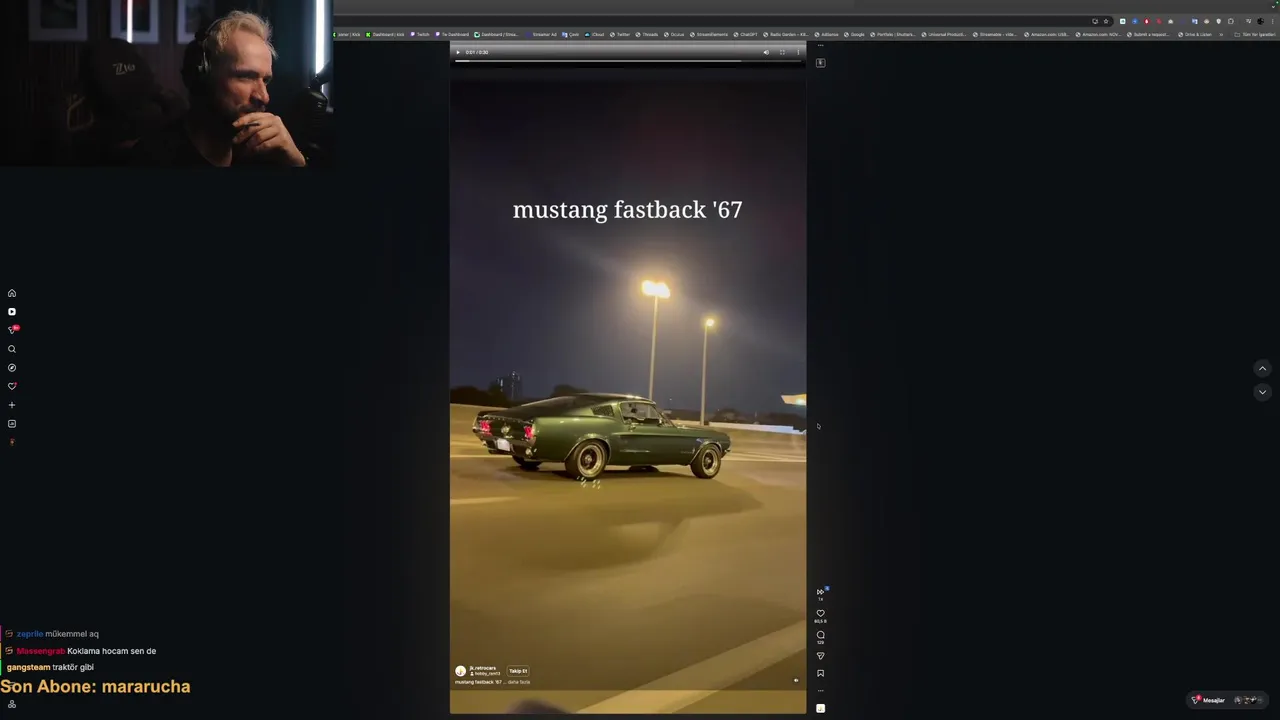Open jk.retrocars profile picture
The image size is (1280, 720).
pyautogui.click(x=460, y=671)
